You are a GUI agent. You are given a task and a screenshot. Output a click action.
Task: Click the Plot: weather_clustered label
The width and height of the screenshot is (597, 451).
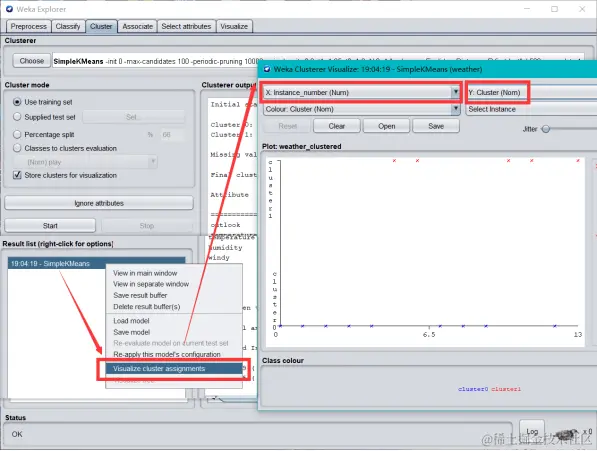tap(302, 147)
